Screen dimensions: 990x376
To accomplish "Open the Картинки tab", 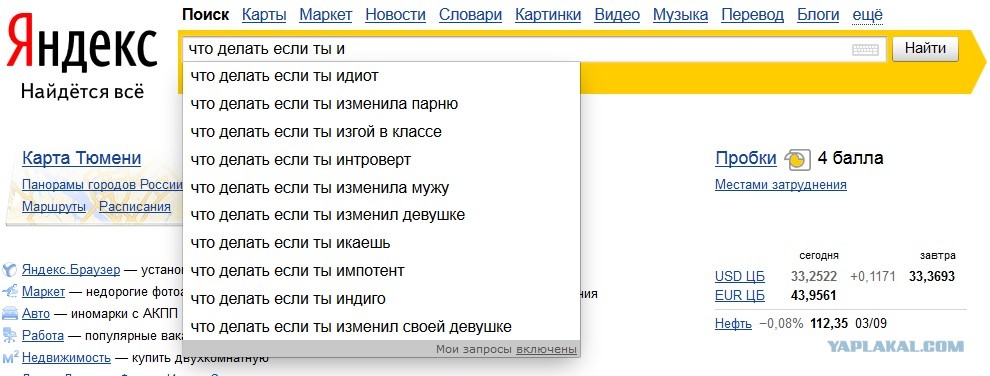I will pos(548,15).
